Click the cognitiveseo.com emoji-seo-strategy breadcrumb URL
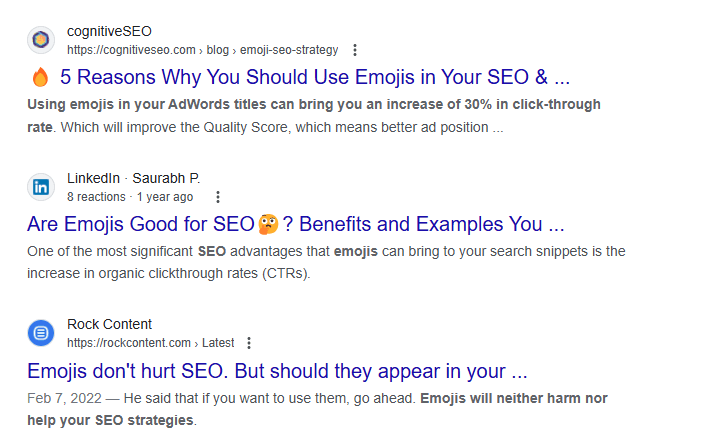The width and height of the screenshot is (708, 446). pyautogui.click(x=202, y=50)
